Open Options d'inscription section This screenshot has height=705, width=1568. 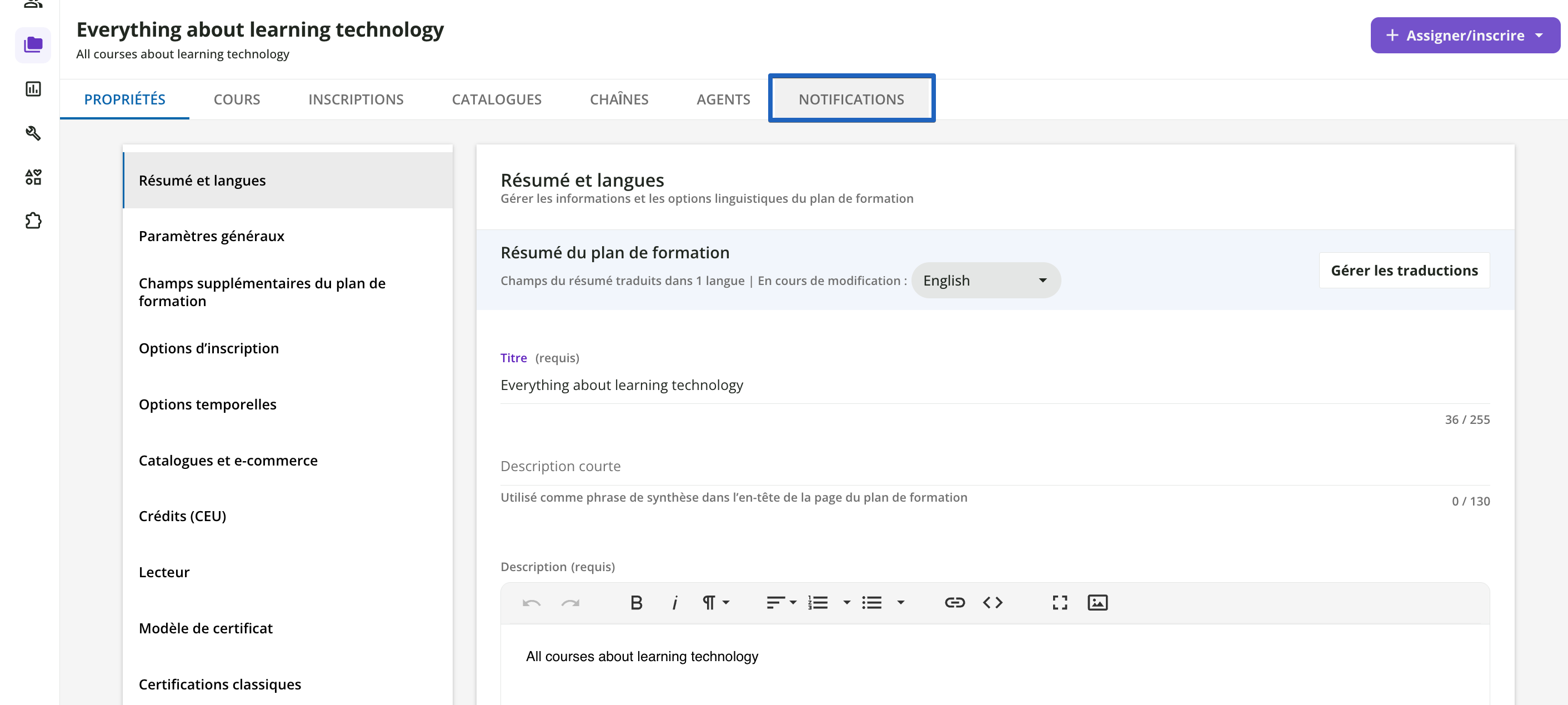point(288,348)
